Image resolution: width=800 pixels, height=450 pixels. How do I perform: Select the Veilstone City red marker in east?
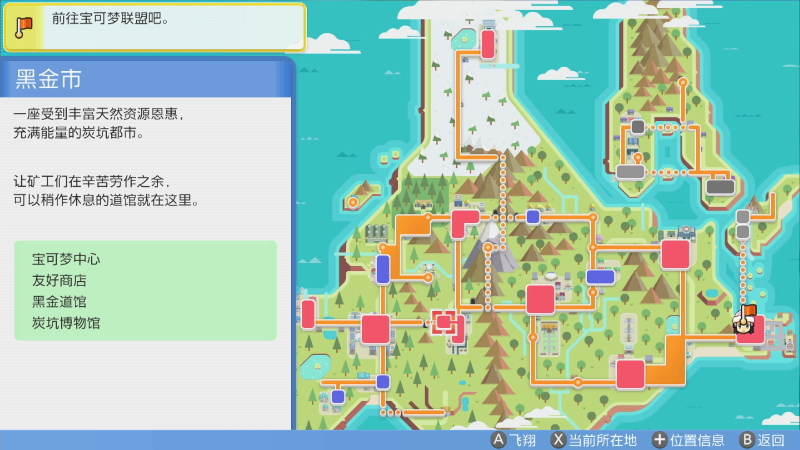[x=676, y=255]
